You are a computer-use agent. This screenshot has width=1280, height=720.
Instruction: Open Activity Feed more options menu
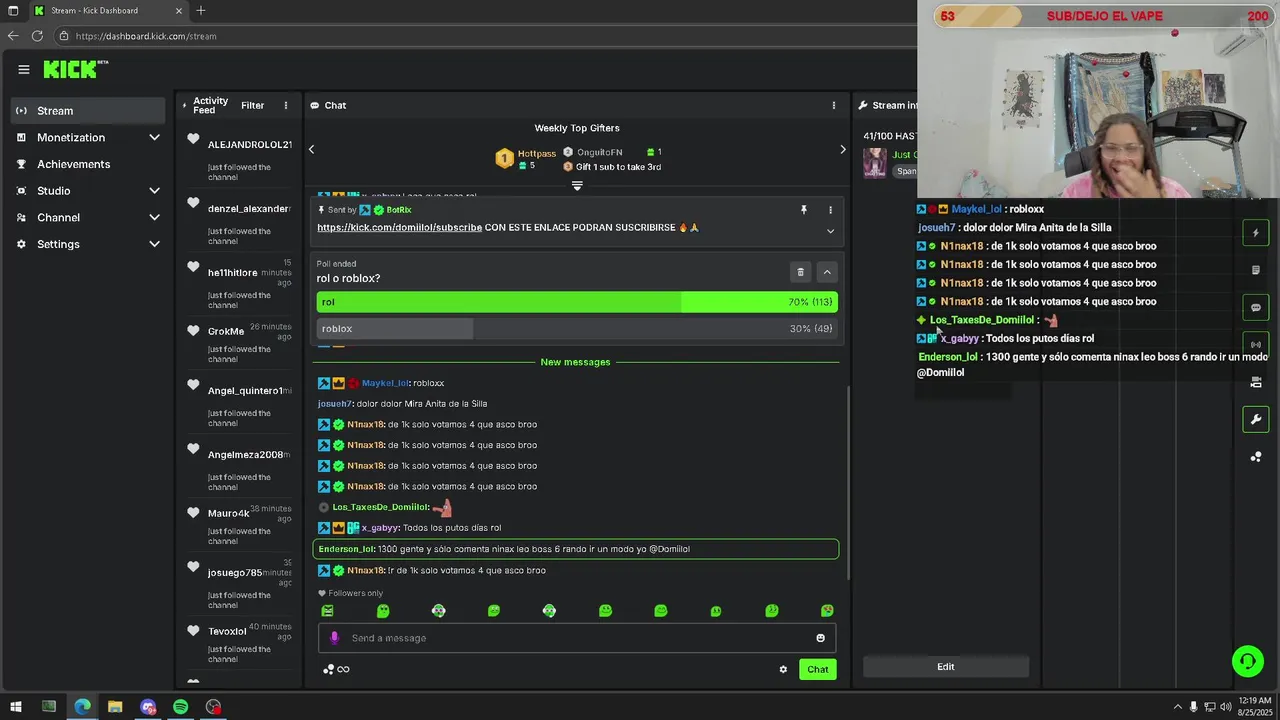click(285, 105)
